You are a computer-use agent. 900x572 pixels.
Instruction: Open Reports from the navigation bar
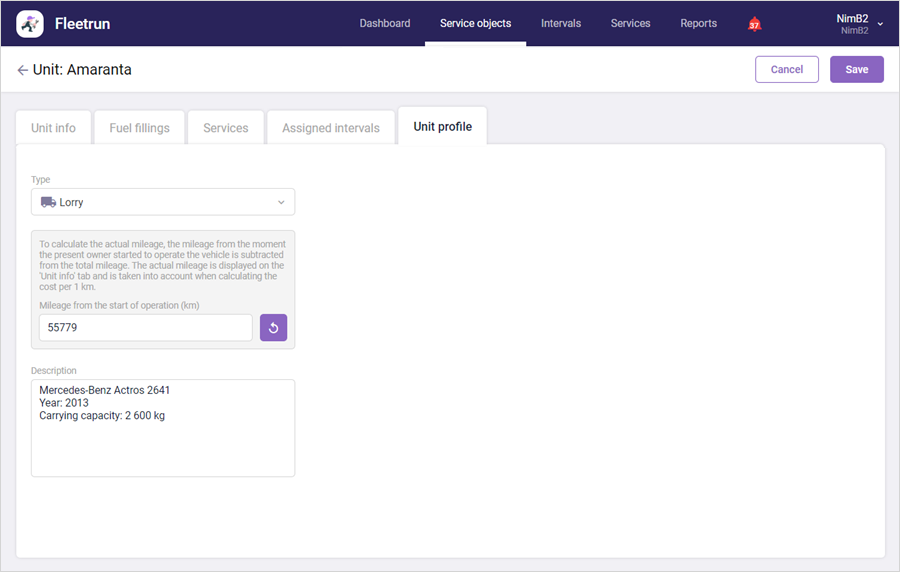pos(699,24)
